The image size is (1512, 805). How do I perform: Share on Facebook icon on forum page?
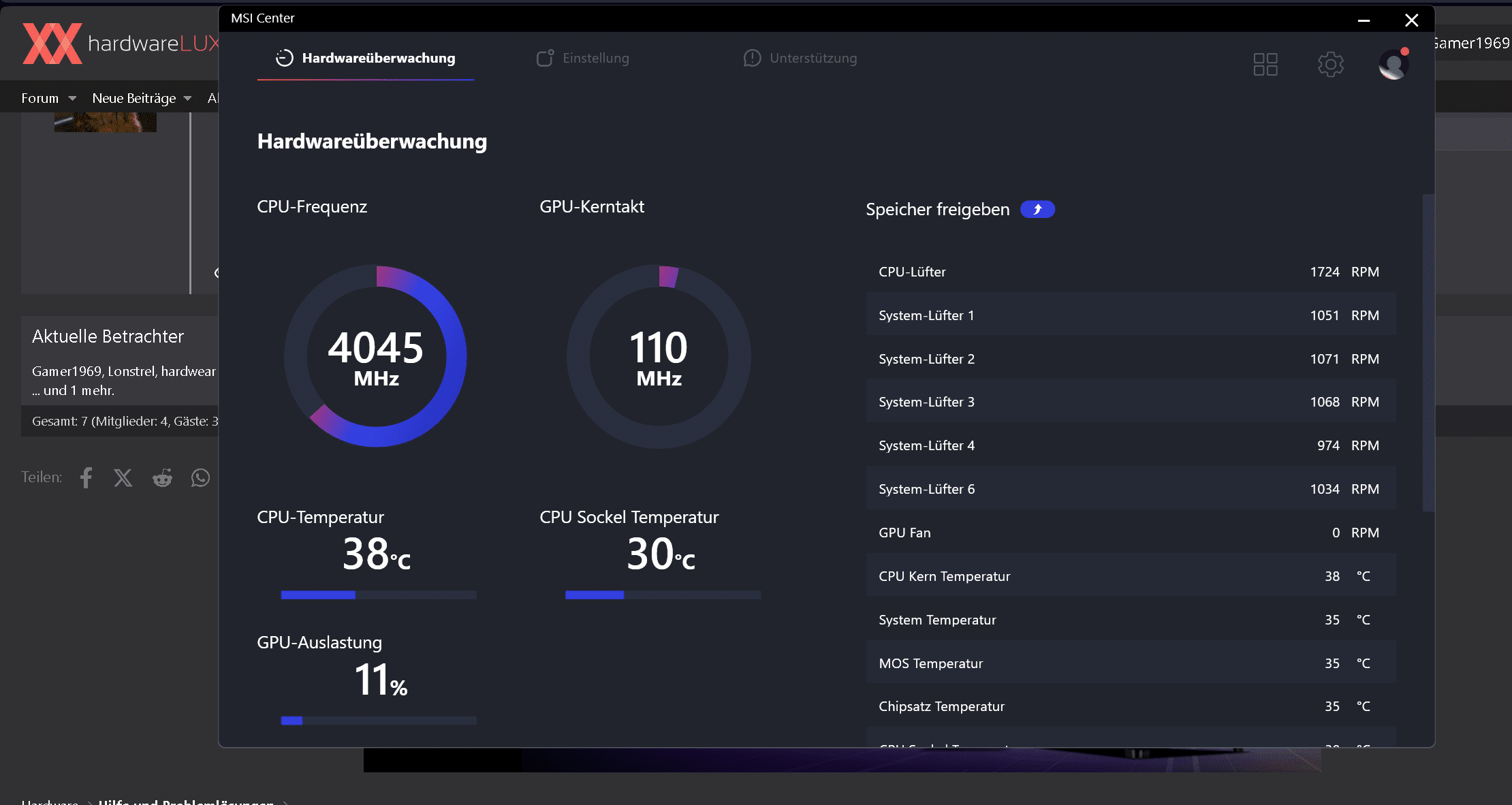click(x=86, y=477)
